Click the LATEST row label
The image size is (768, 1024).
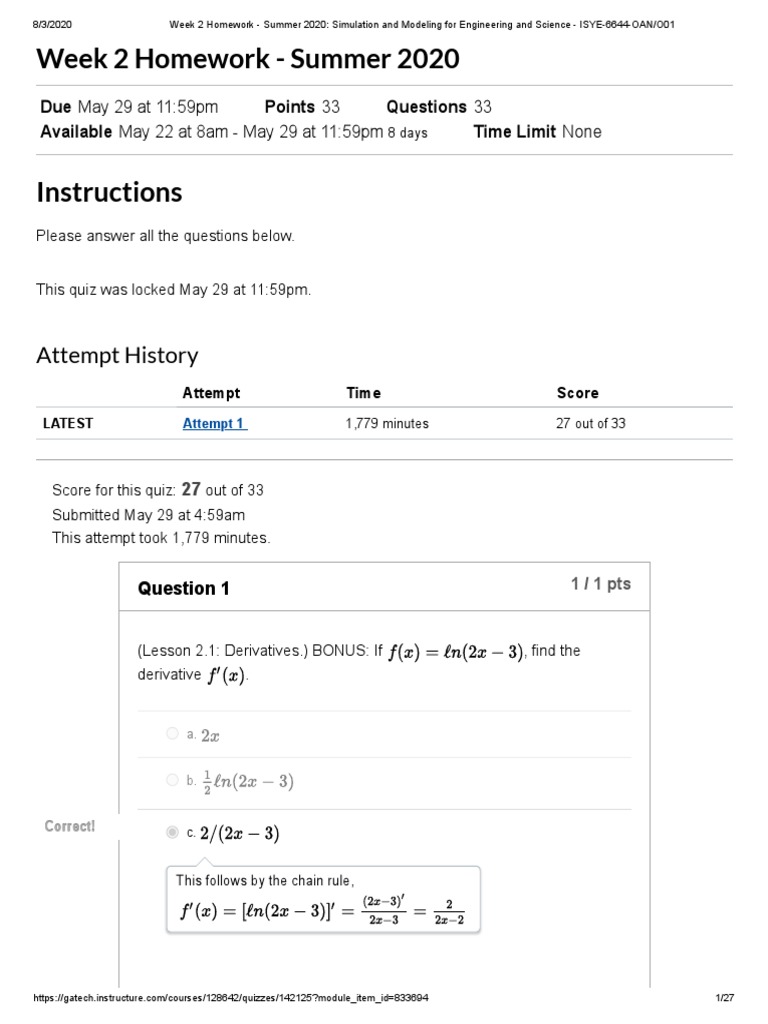68,423
